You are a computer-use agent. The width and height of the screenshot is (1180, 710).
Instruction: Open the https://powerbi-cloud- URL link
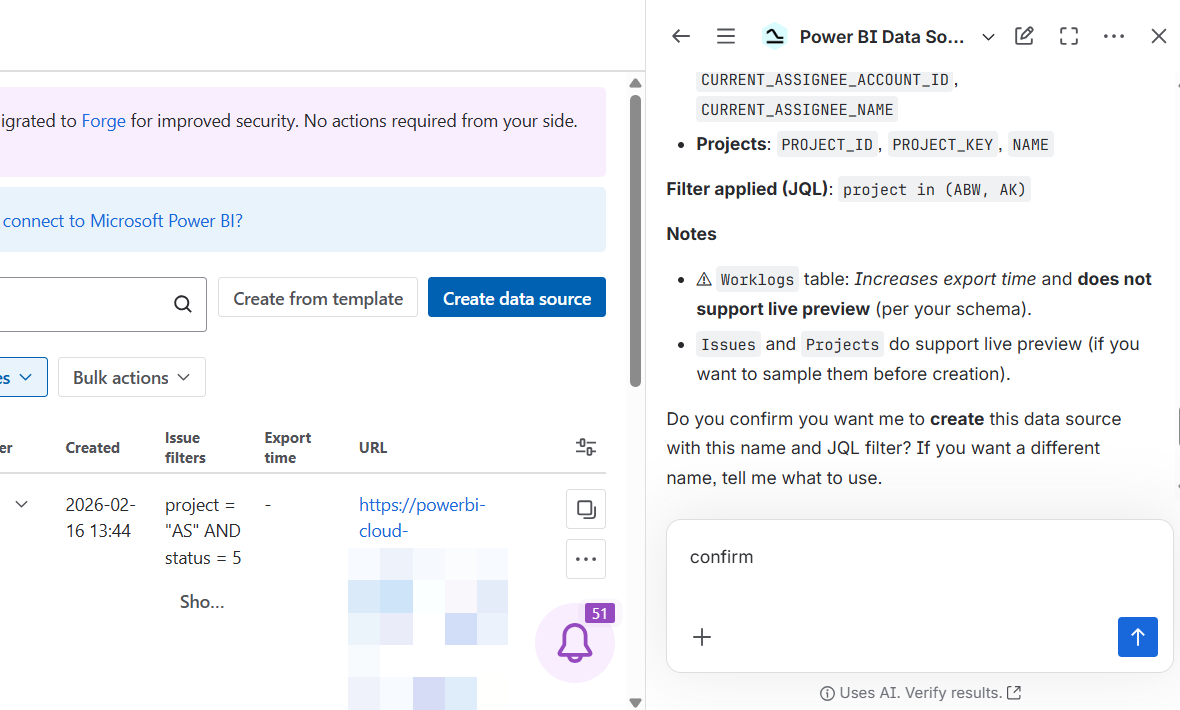(422, 517)
